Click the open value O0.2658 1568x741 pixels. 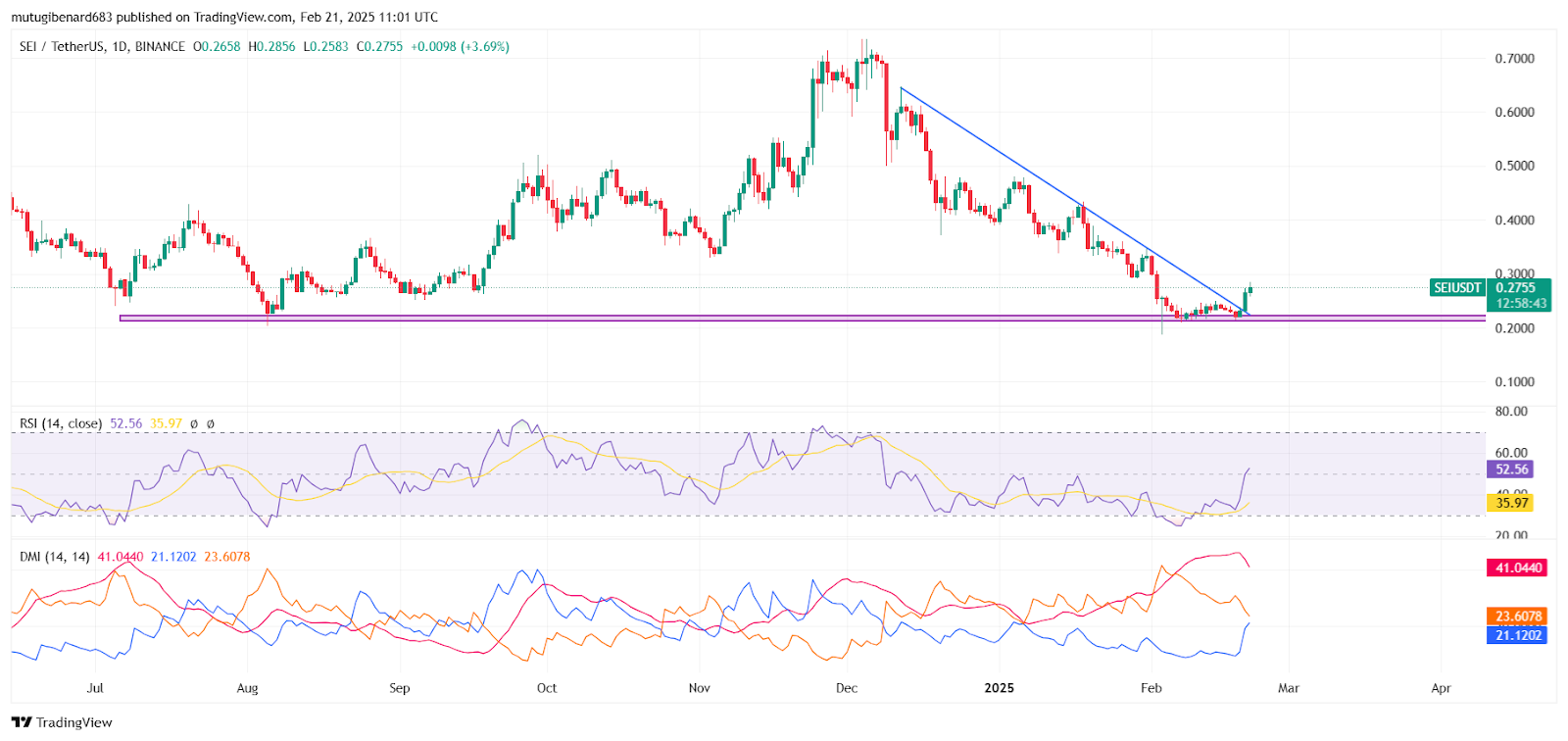click(217, 46)
